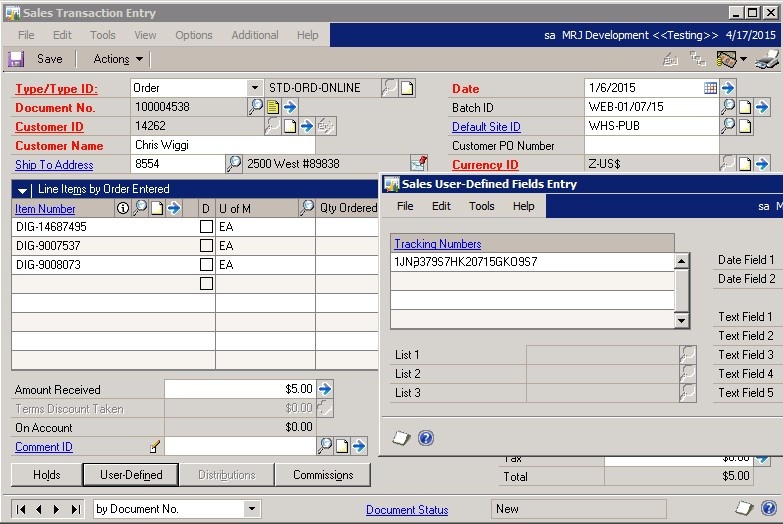Image resolution: width=783 pixels, height=524 pixels.
Task: Go to the first record navigation button
Action: coord(21,509)
